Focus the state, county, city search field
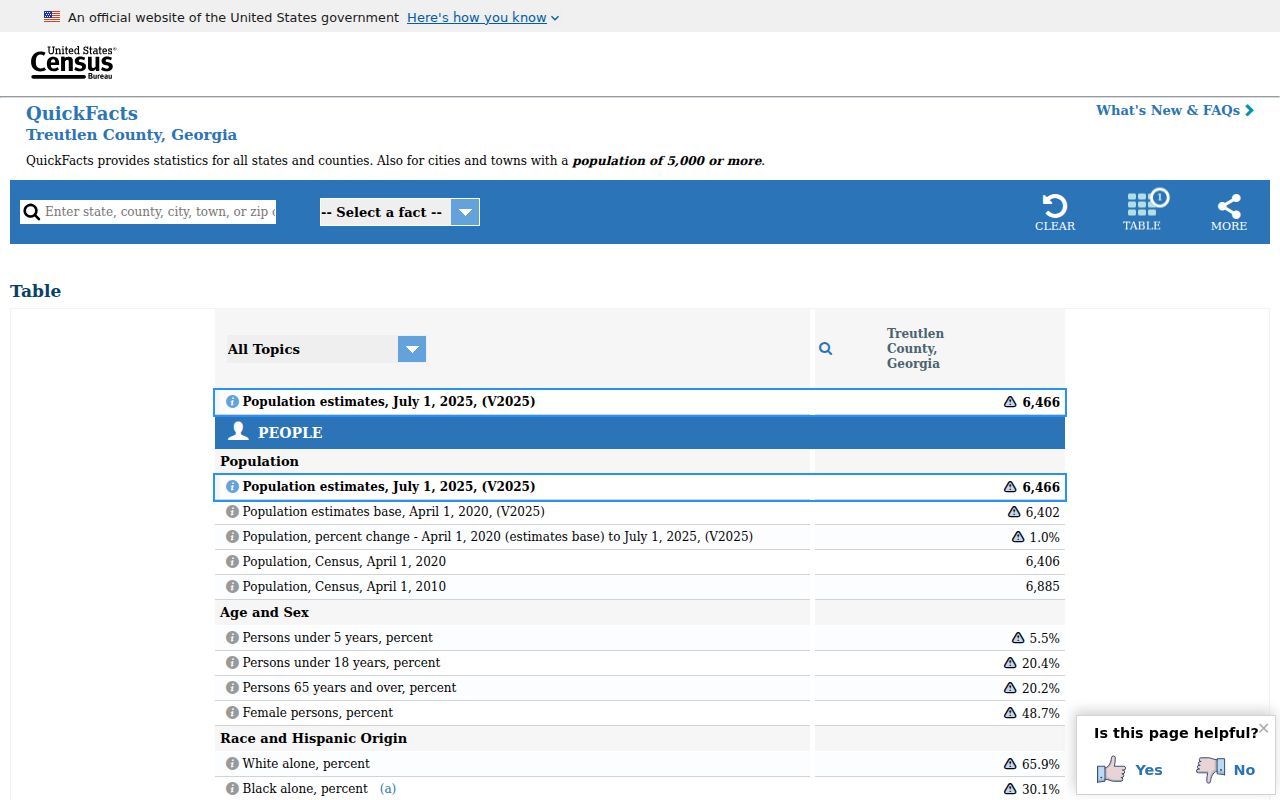The height and width of the screenshot is (800, 1280). point(160,212)
